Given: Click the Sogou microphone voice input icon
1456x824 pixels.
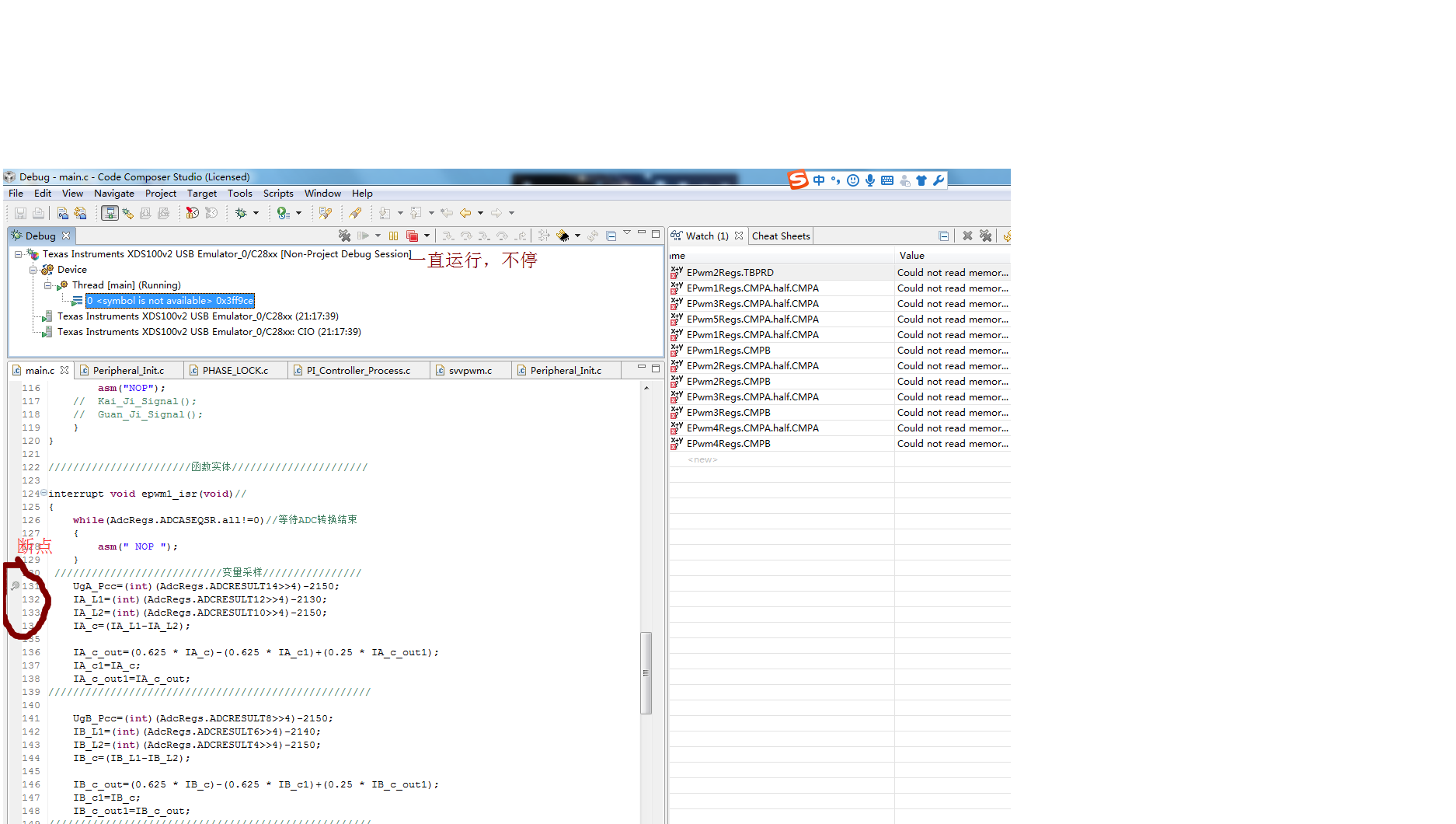Looking at the screenshot, I should click(x=870, y=180).
